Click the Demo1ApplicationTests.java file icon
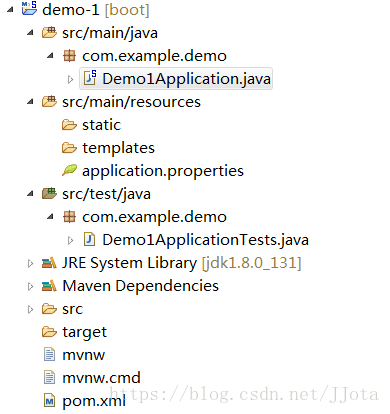The width and height of the screenshot is (390, 414). click(x=89, y=240)
